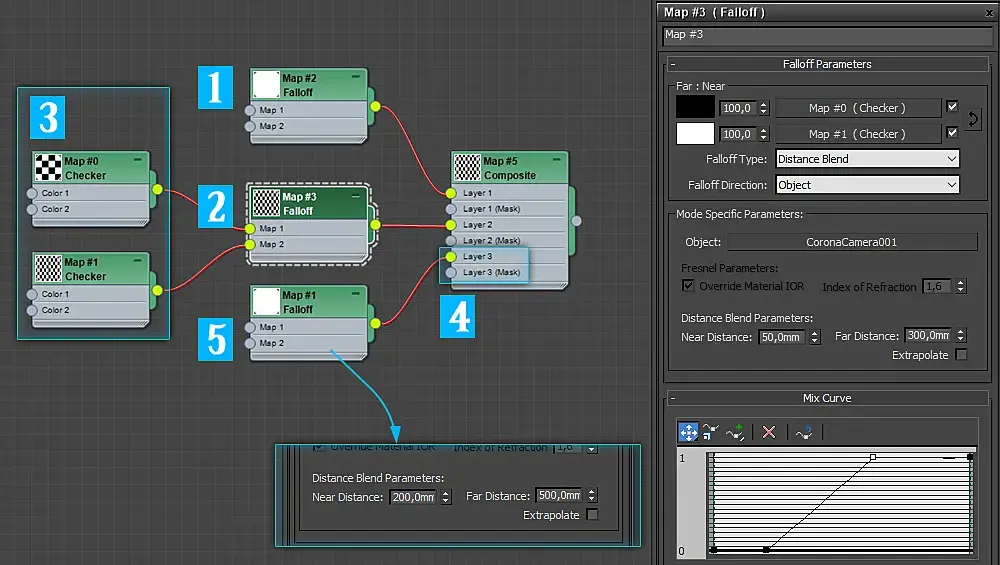Open the Falloff Direction dropdown

(x=867, y=185)
